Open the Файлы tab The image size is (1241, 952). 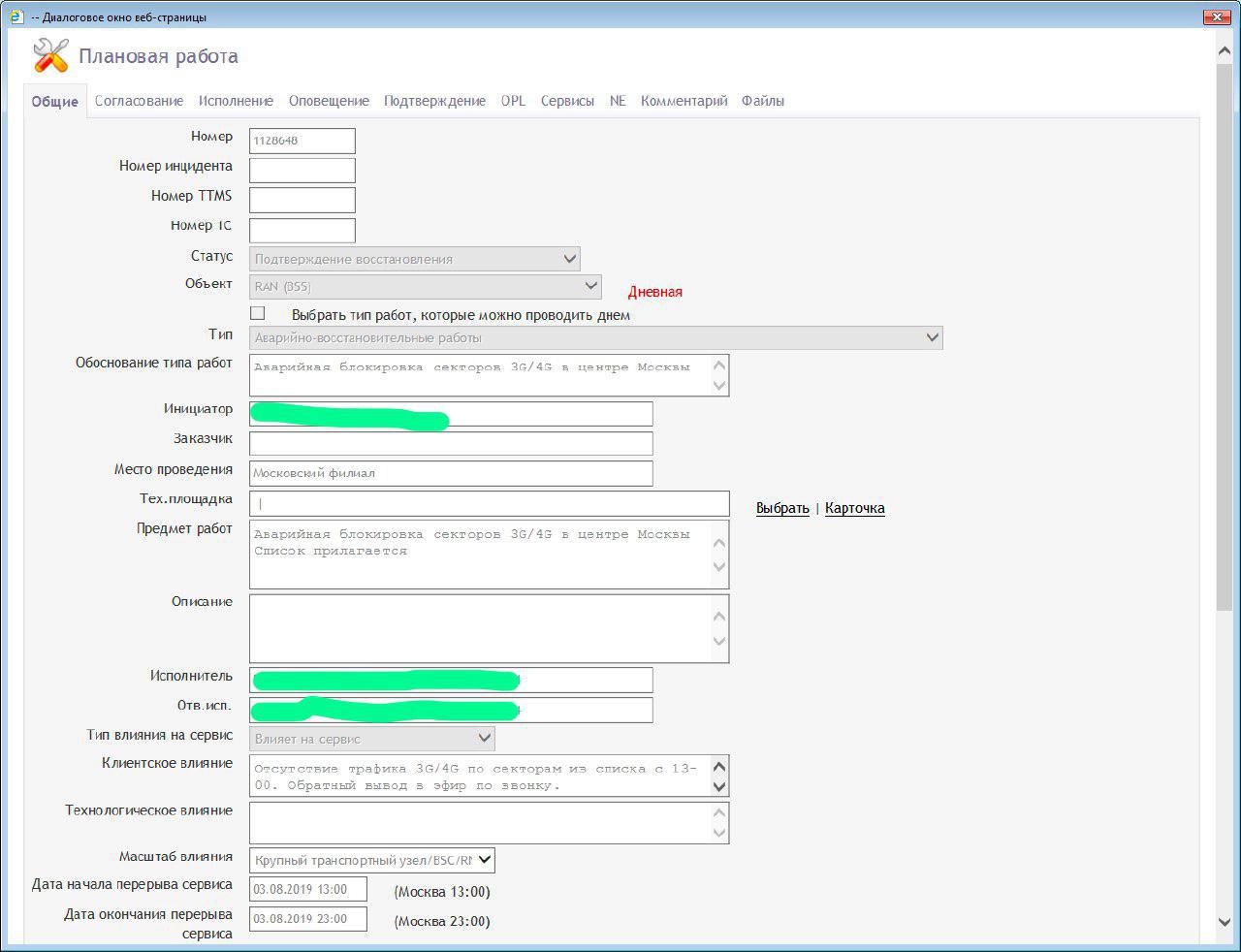coord(762,101)
